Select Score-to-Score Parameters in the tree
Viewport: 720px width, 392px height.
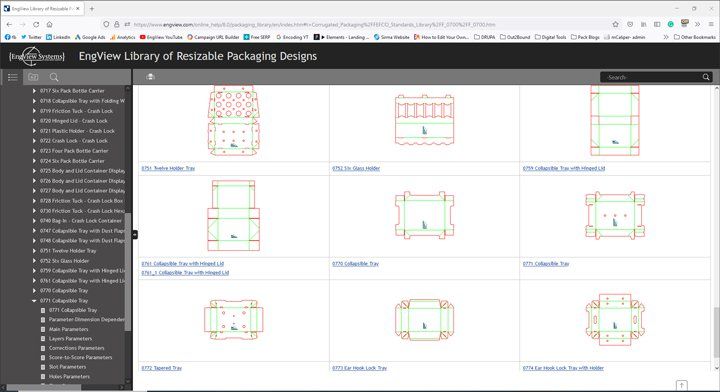pyautogui.click(x=80, y=358)
